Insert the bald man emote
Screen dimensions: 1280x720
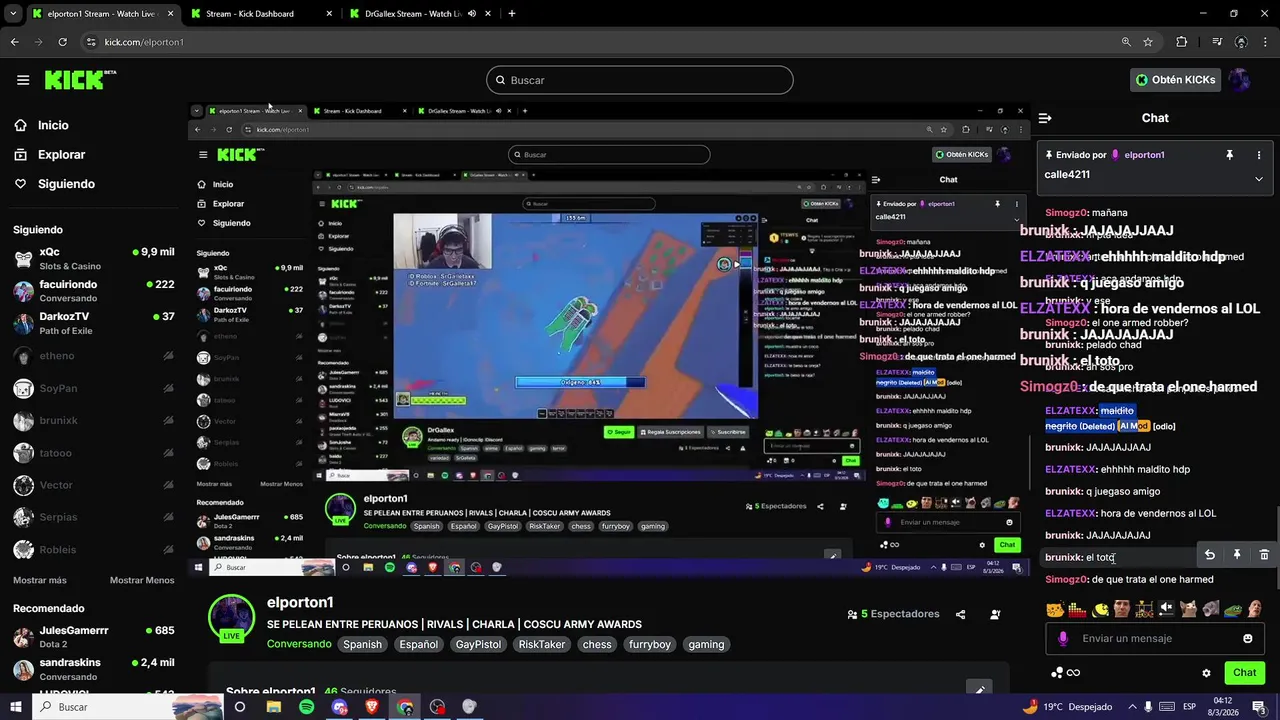(1255, 609)
